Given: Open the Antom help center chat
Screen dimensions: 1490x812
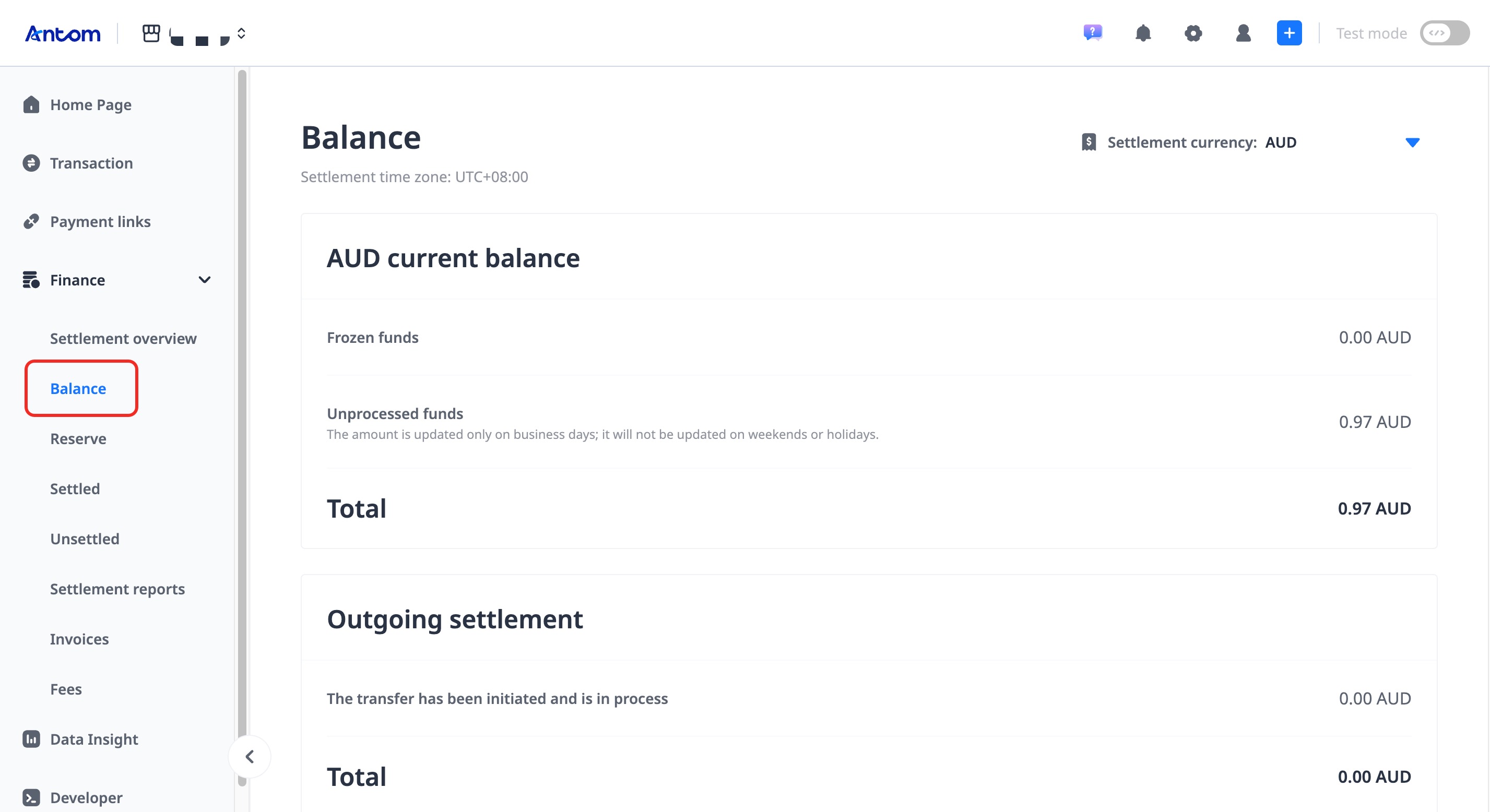Looking at the screenshot, I should coord(1093,33).
